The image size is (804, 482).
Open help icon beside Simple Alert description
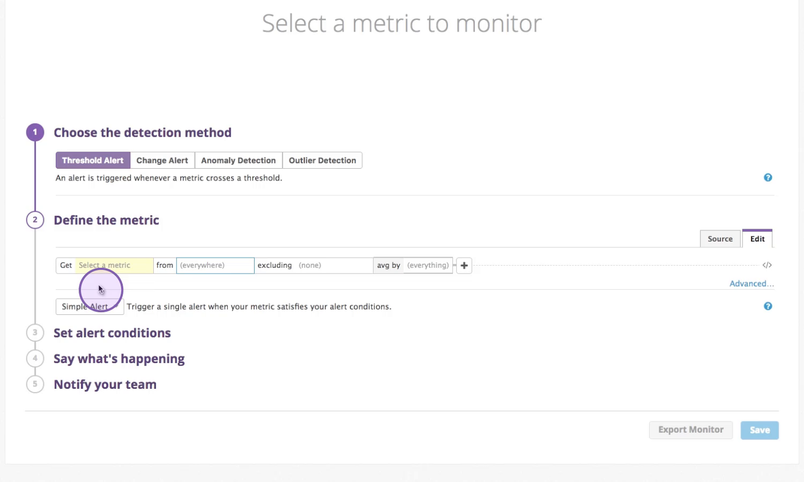pos(768,306)
